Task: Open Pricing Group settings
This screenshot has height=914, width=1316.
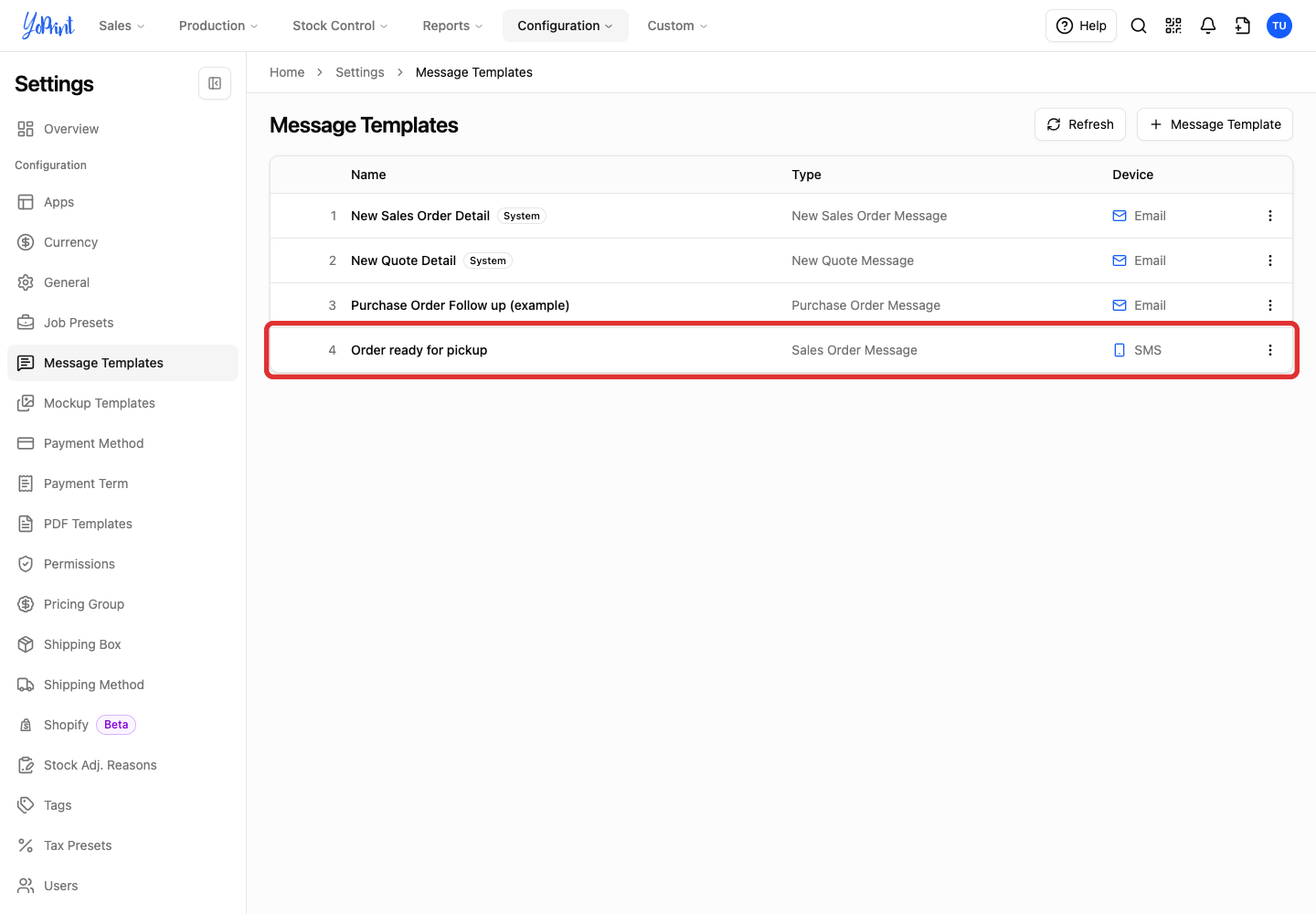Action: pyautogui.click(x=122, y=604)
